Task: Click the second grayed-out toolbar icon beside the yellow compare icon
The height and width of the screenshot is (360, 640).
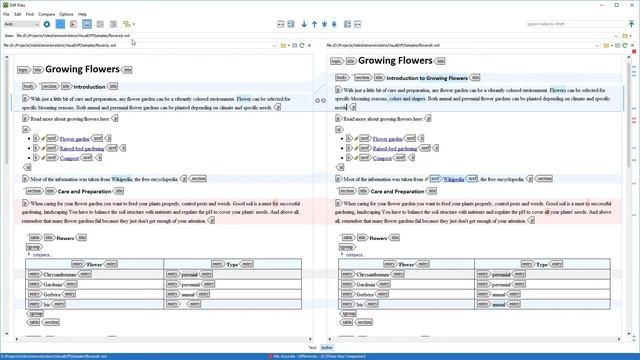Action: click(x=113, y=24)
